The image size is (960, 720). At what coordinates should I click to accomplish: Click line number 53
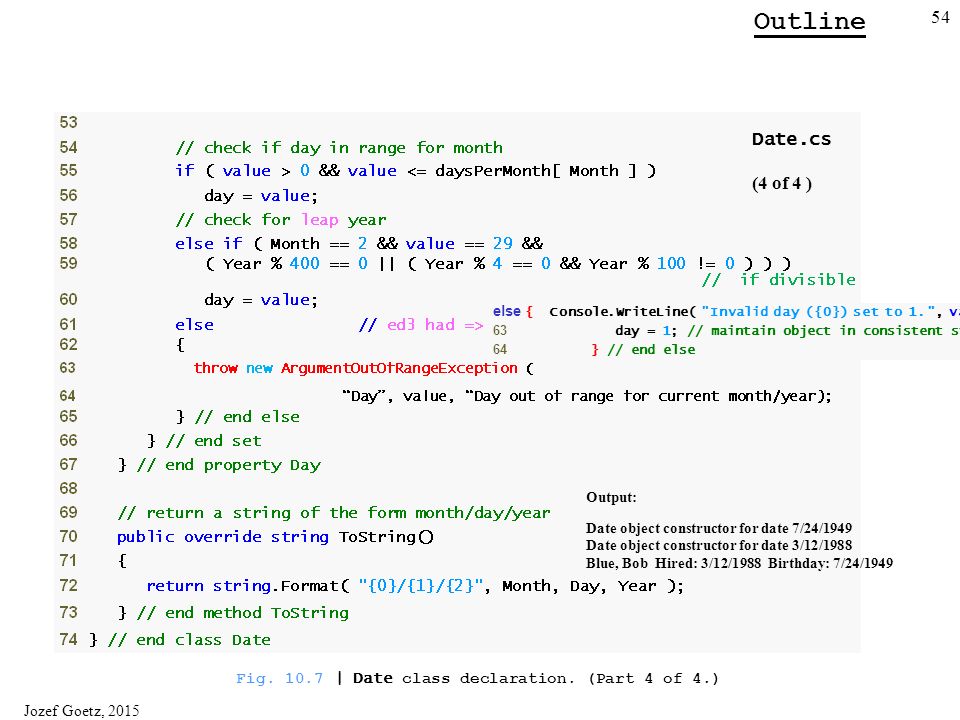pos(69,122)
